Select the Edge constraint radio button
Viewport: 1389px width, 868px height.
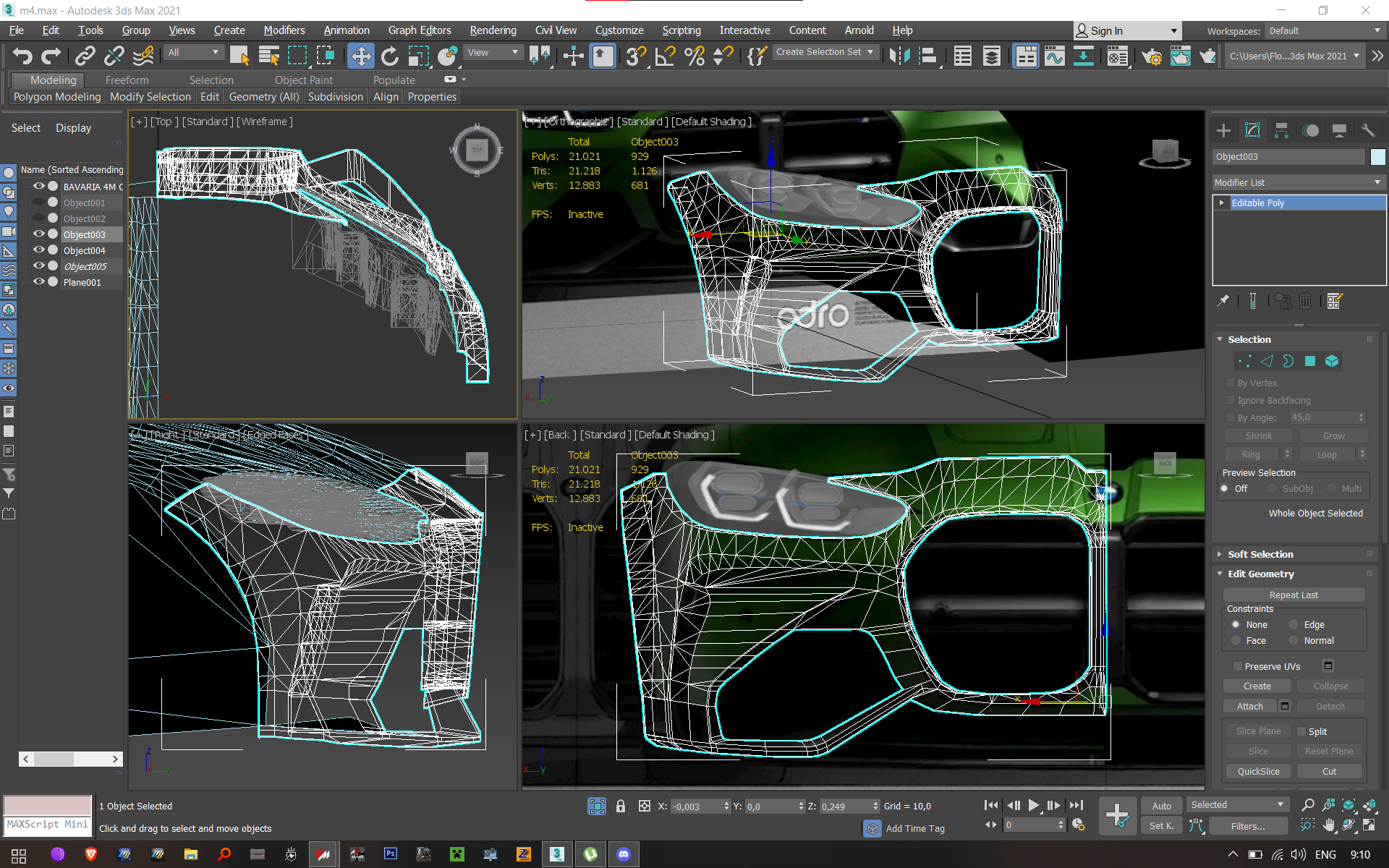pos(1294,624)
